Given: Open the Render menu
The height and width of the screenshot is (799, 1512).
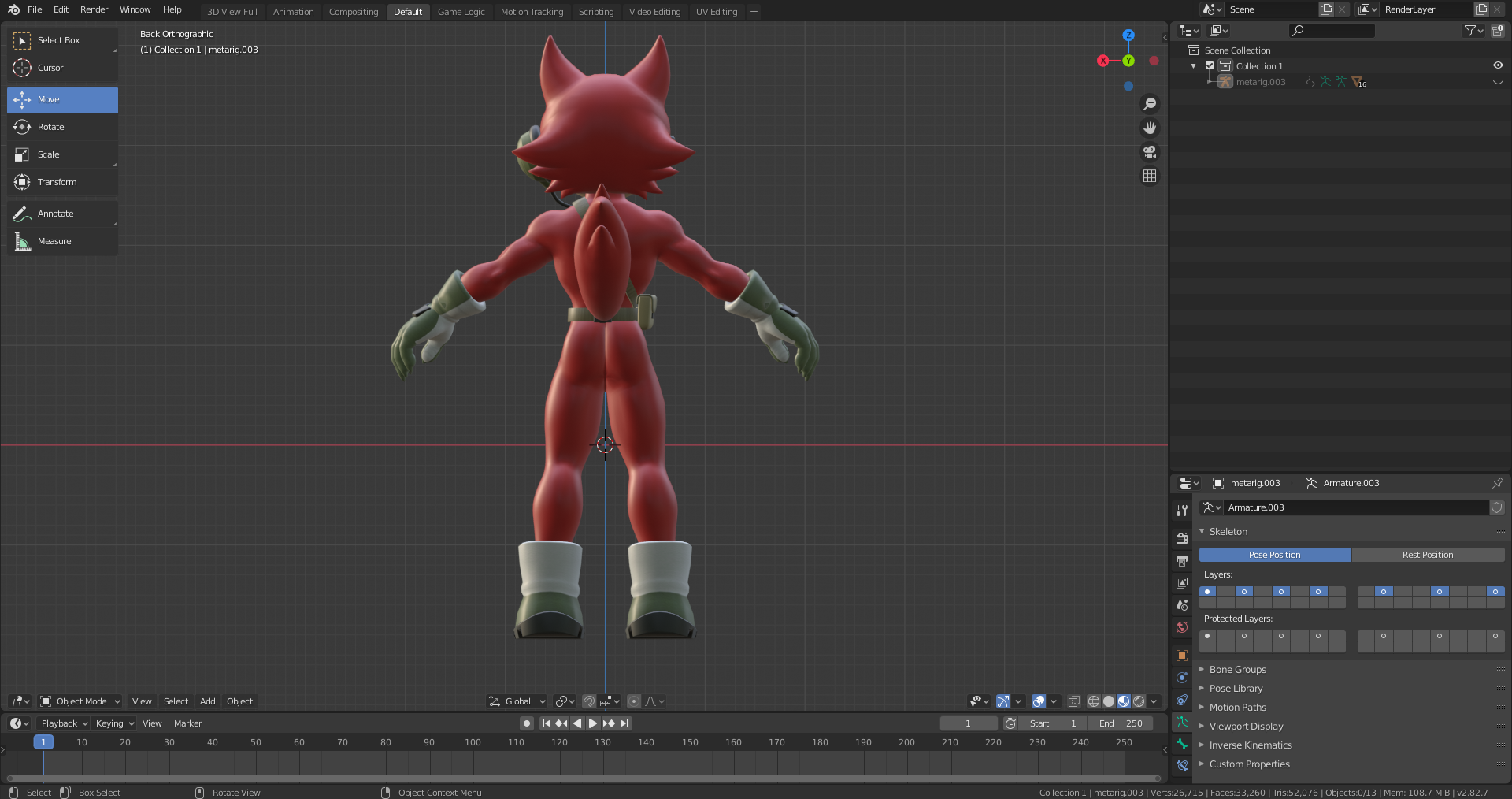Looking at the screenshot, I should click(x=94, y=9).
